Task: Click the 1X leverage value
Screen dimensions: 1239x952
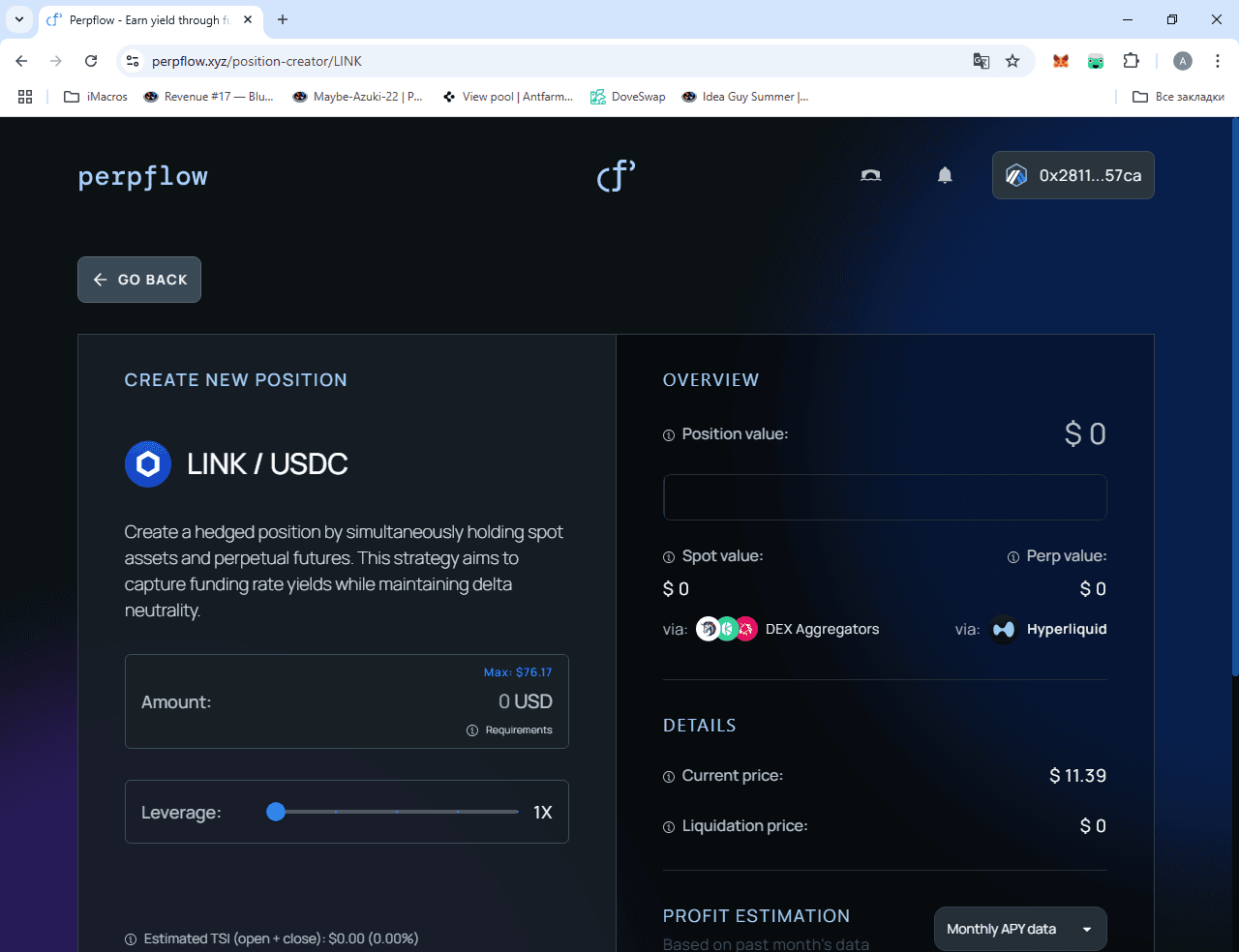Action: click(x=543, y=813)
